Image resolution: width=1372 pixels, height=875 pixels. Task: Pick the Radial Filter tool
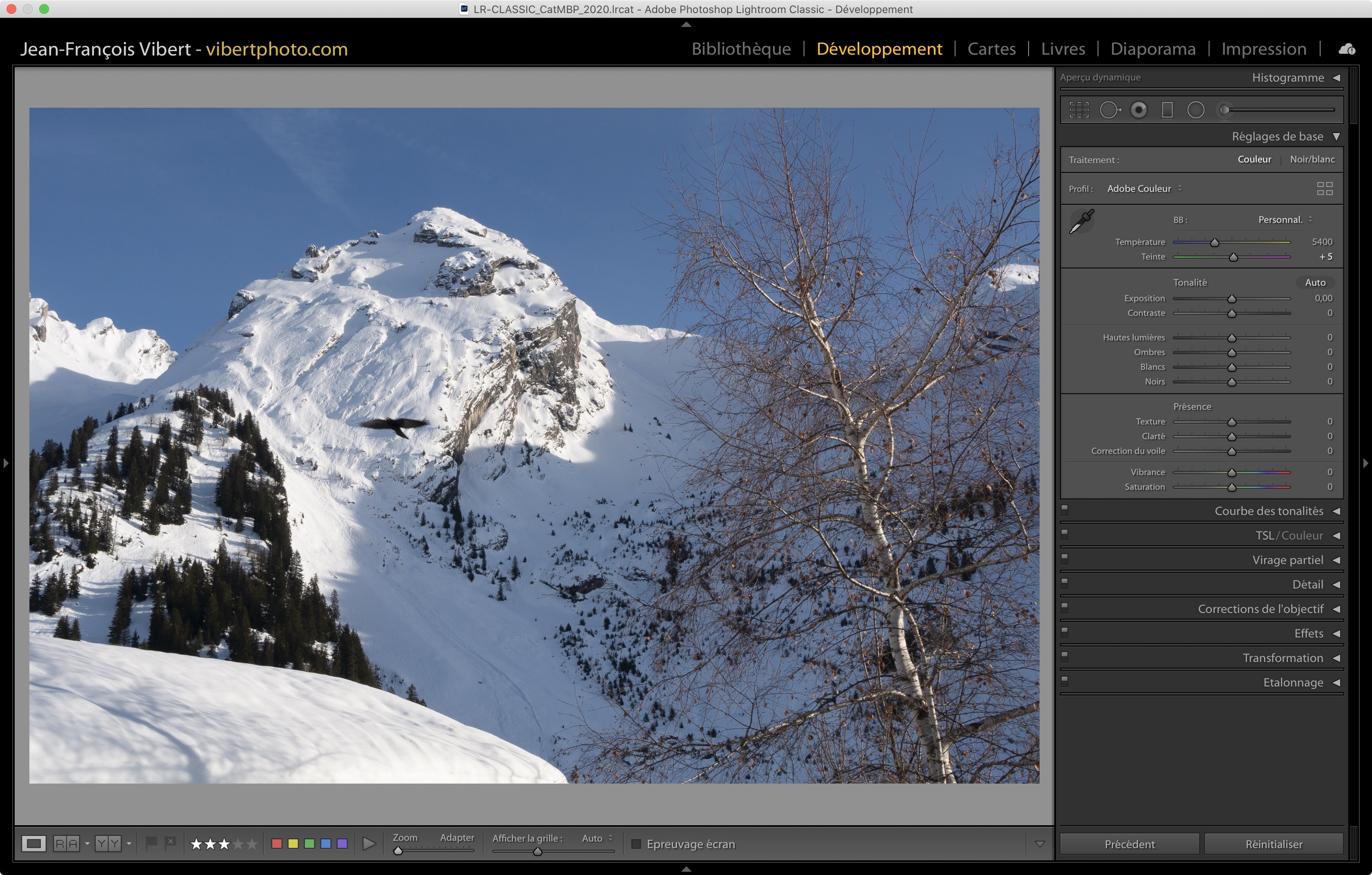point(1195,110)
